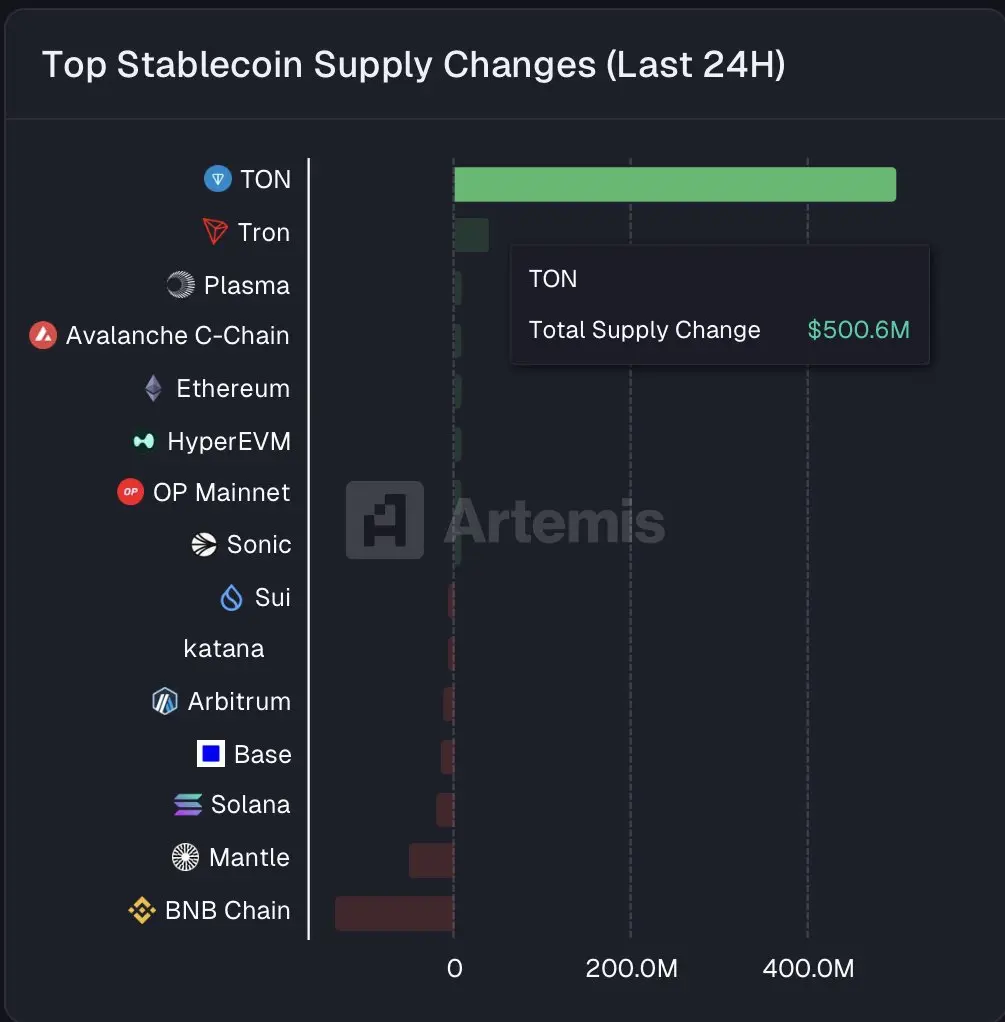Click the Base blue square icon

click(211, 754)
